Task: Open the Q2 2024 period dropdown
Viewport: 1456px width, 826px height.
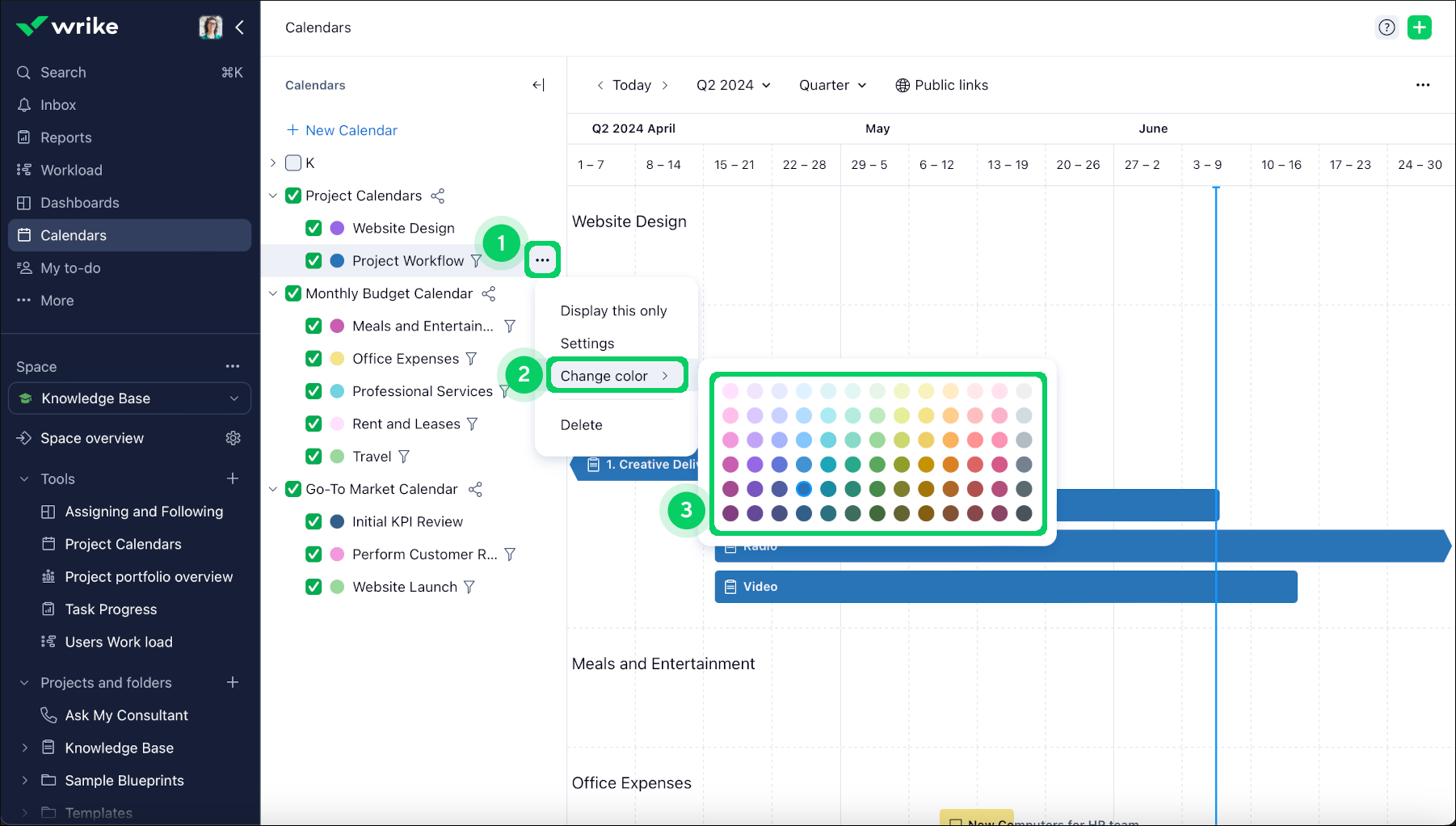Action: (x=733, y=85)
